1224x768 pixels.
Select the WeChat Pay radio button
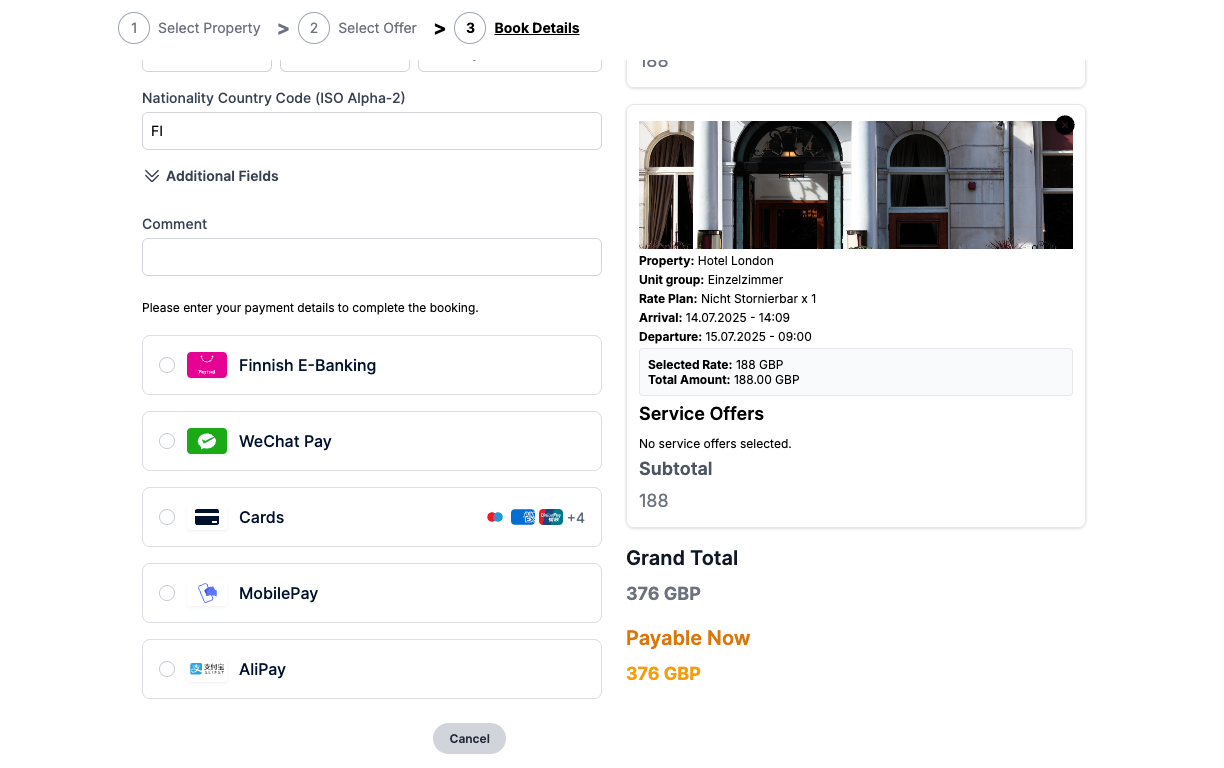167,441
